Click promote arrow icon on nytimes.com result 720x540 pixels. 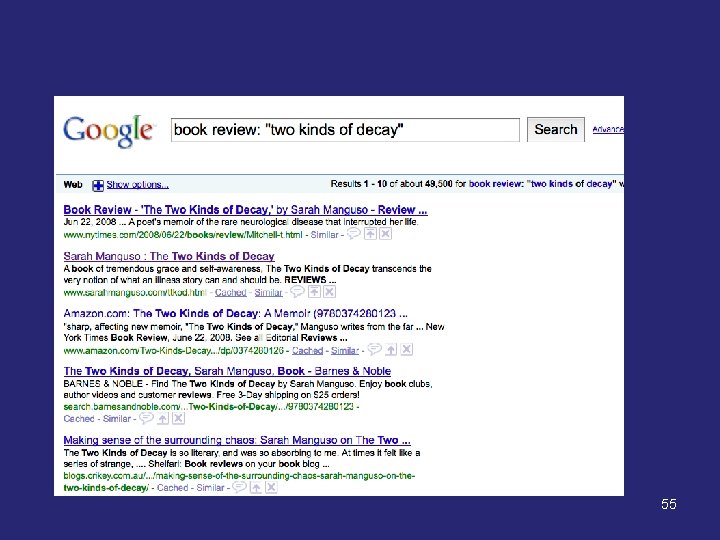(370, 234)
